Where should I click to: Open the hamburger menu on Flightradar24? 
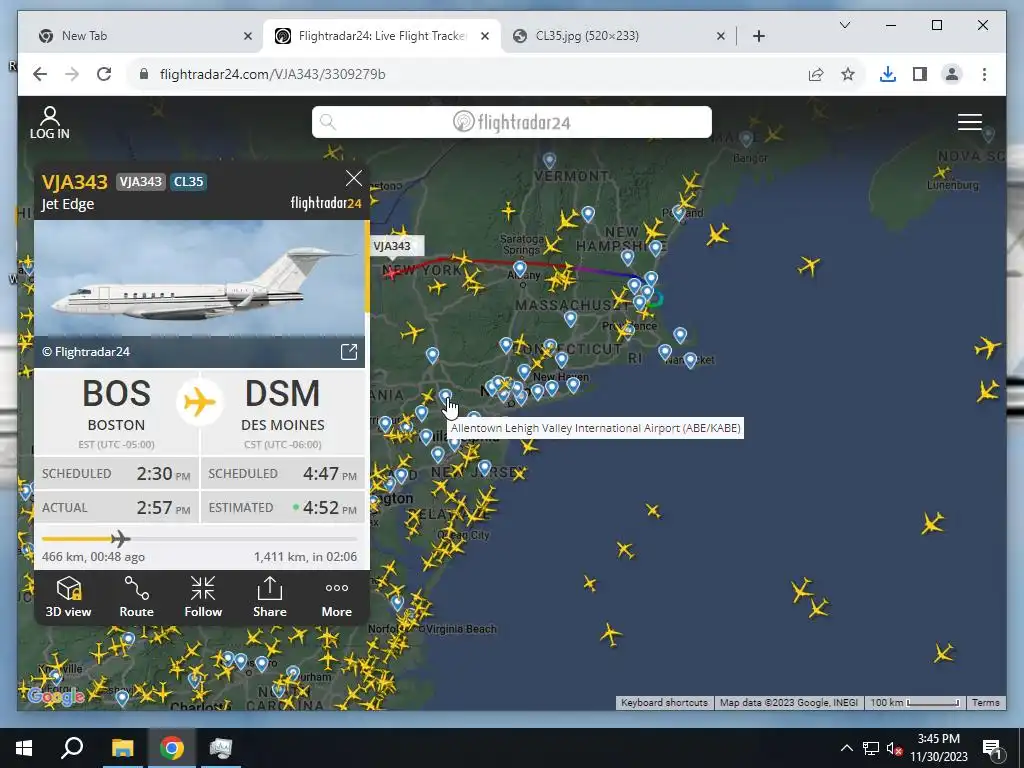[x=969, y=122]
